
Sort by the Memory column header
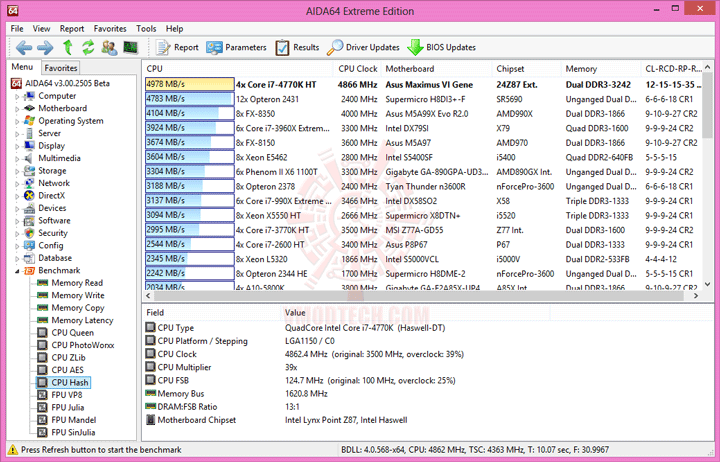click(x=601, y=69)
